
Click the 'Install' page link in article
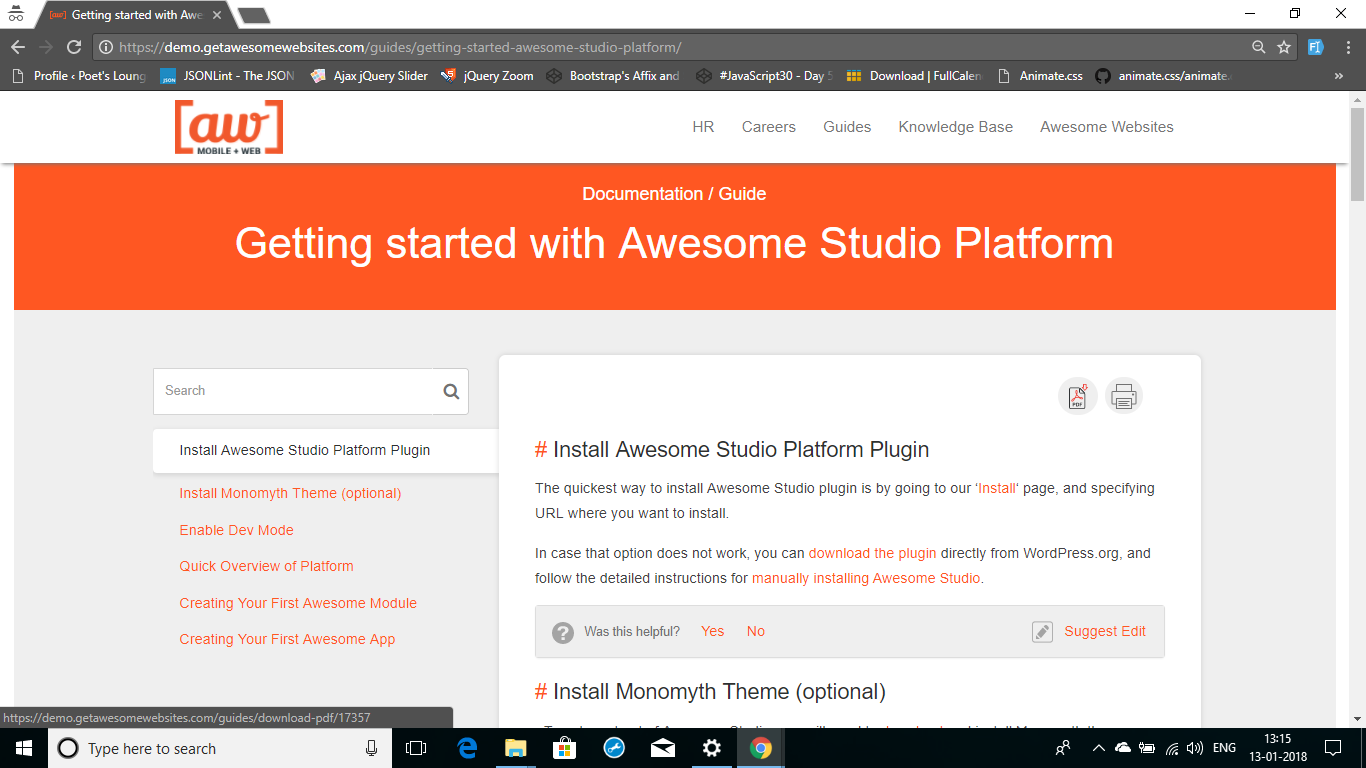click(x=997, y=489)
